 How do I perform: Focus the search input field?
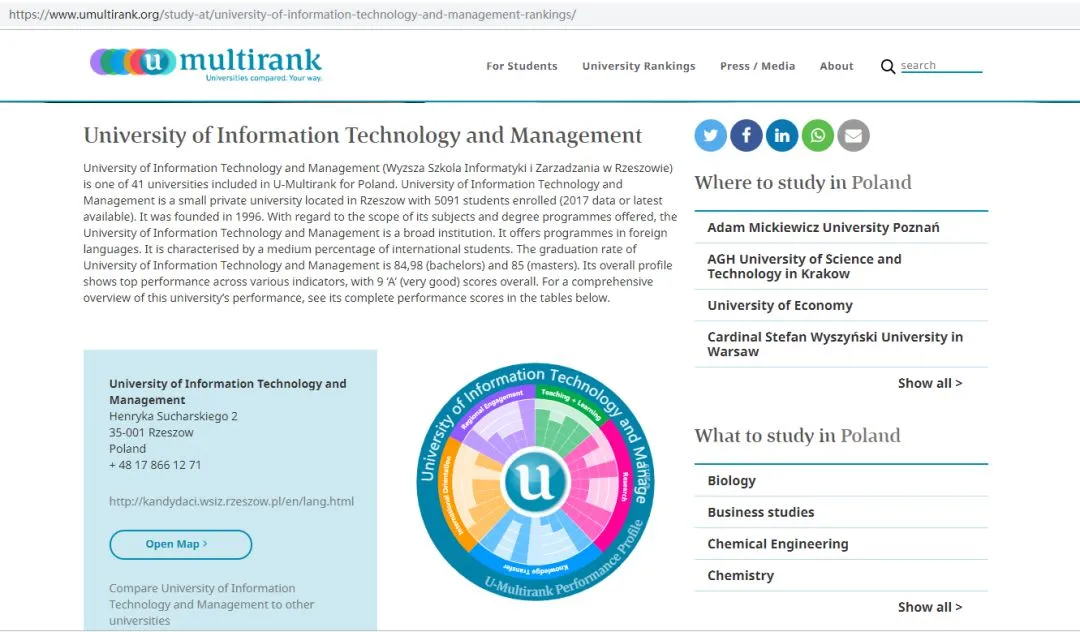point(941,65)
